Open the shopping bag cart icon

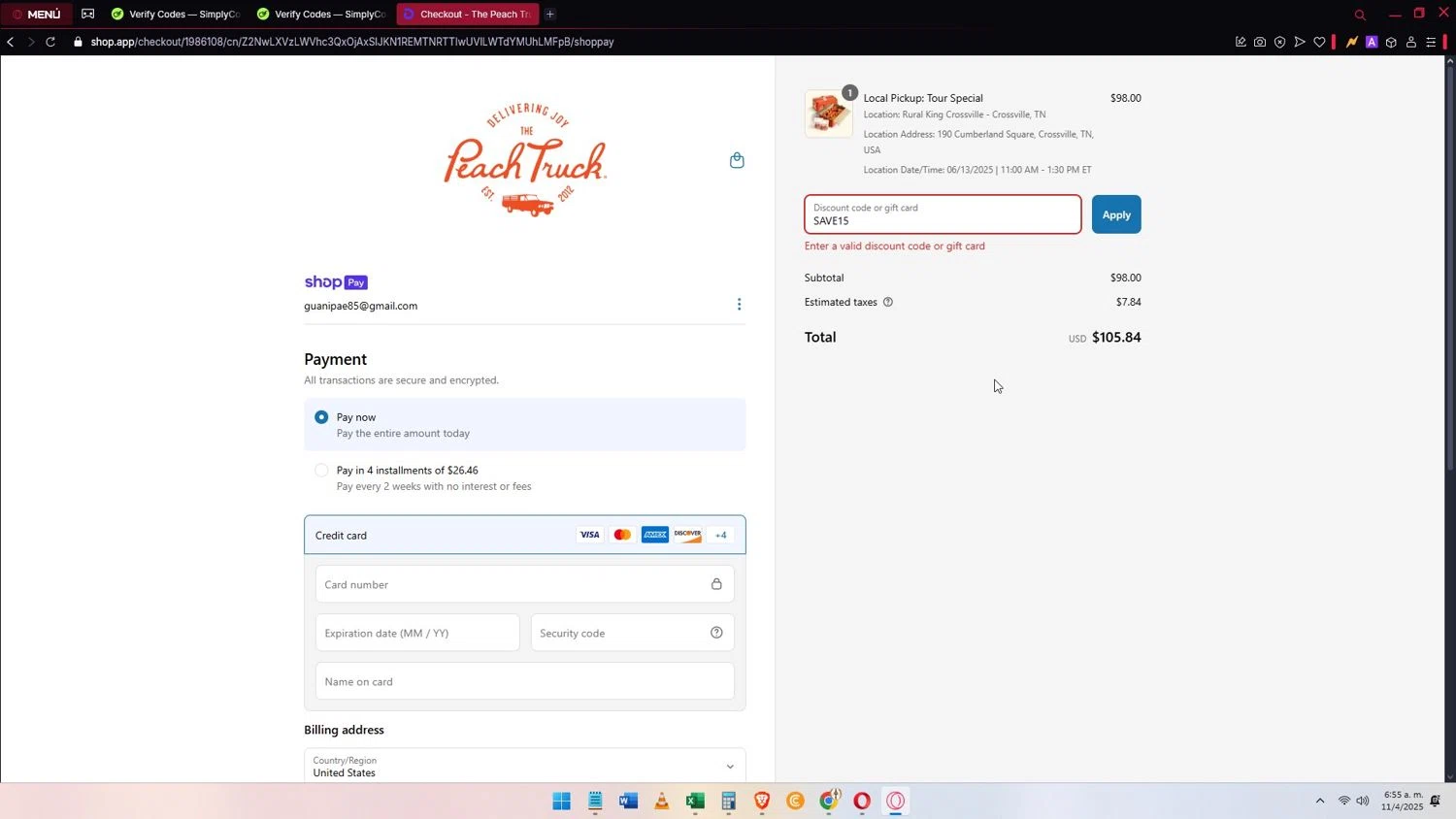click(737, 160)
